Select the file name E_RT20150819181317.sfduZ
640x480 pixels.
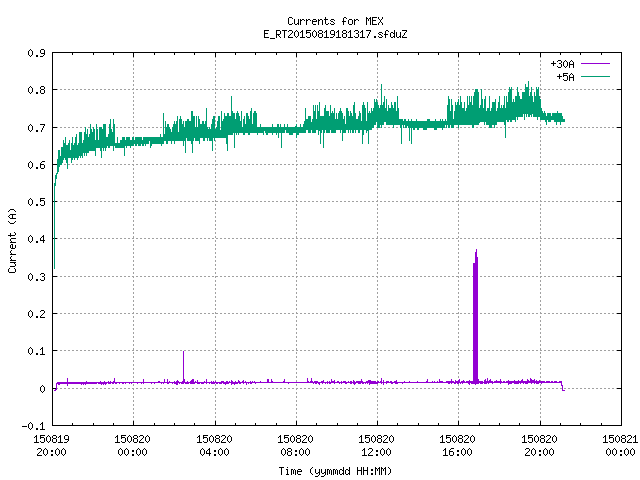[x=335, y=34]
